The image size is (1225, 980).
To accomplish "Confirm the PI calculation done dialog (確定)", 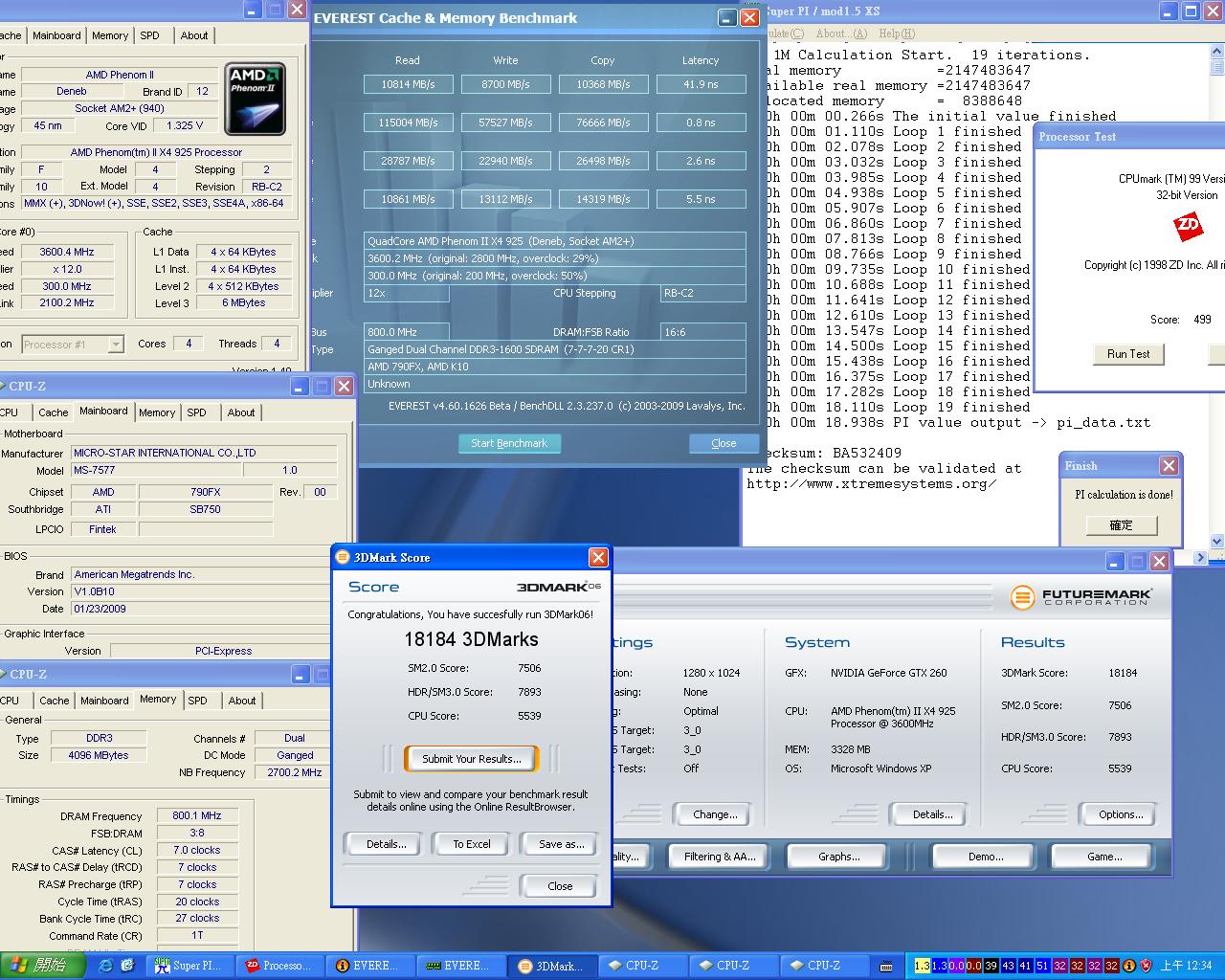I will coord(1121,525).
